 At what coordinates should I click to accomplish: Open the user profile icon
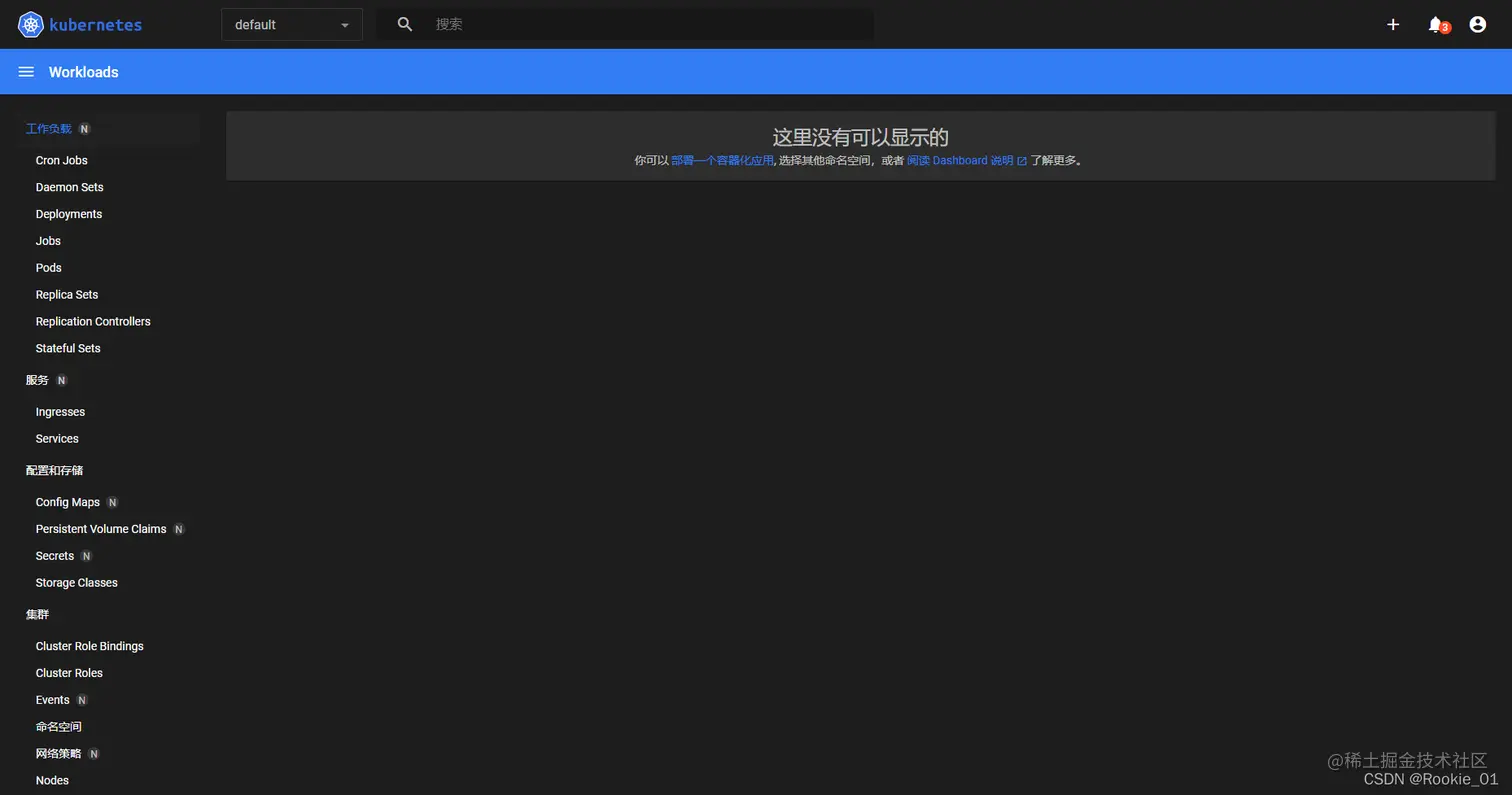click(x=1477, y=24)
